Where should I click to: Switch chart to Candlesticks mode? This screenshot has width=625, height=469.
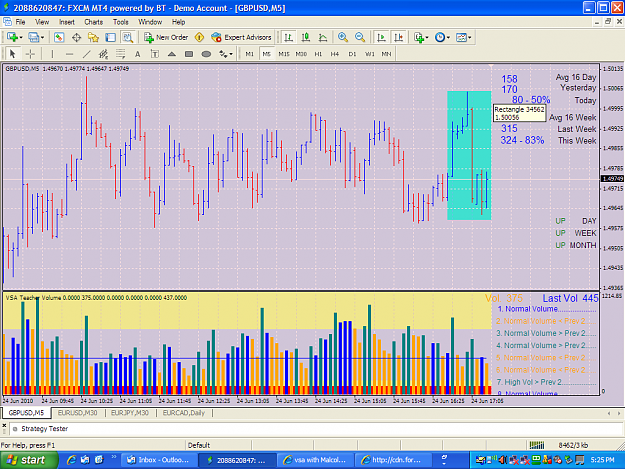coord(306,37)
